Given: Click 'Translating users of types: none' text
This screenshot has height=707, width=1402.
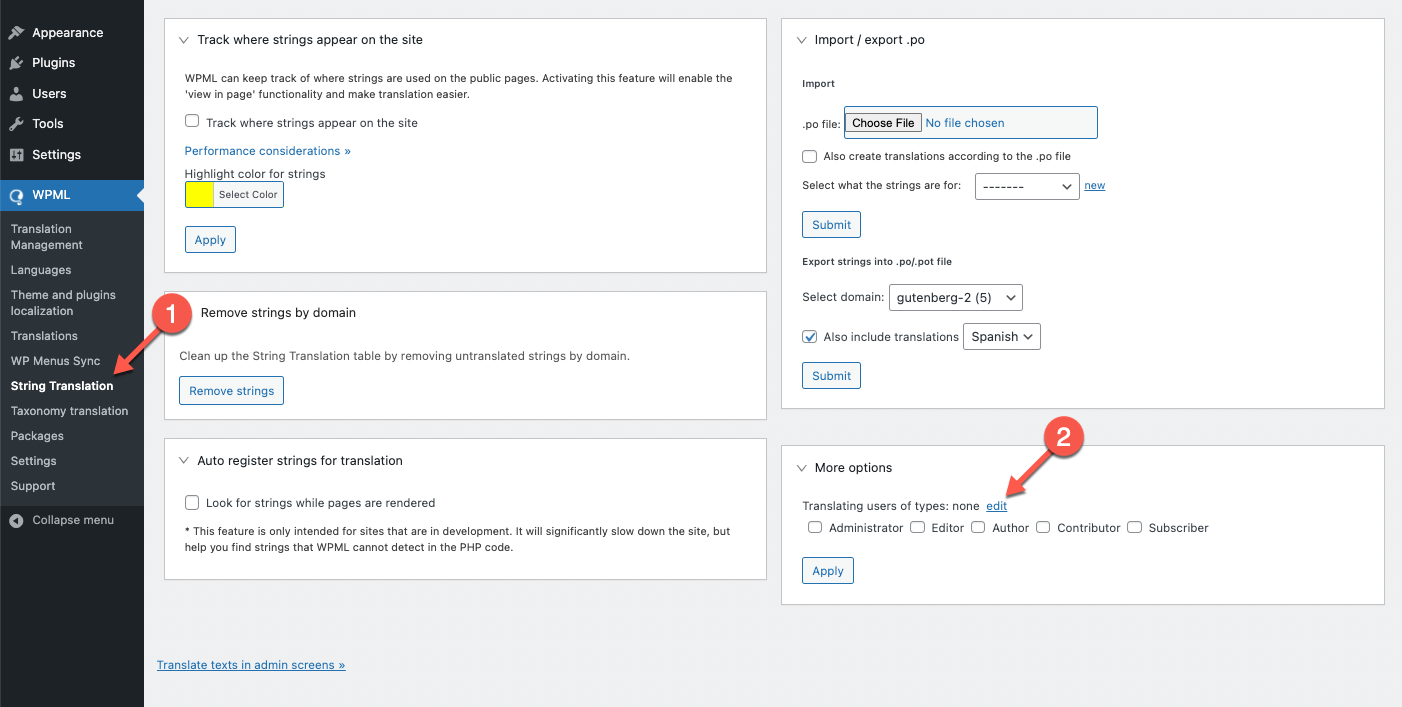Looking at the screenshot, I should (891, 506).
